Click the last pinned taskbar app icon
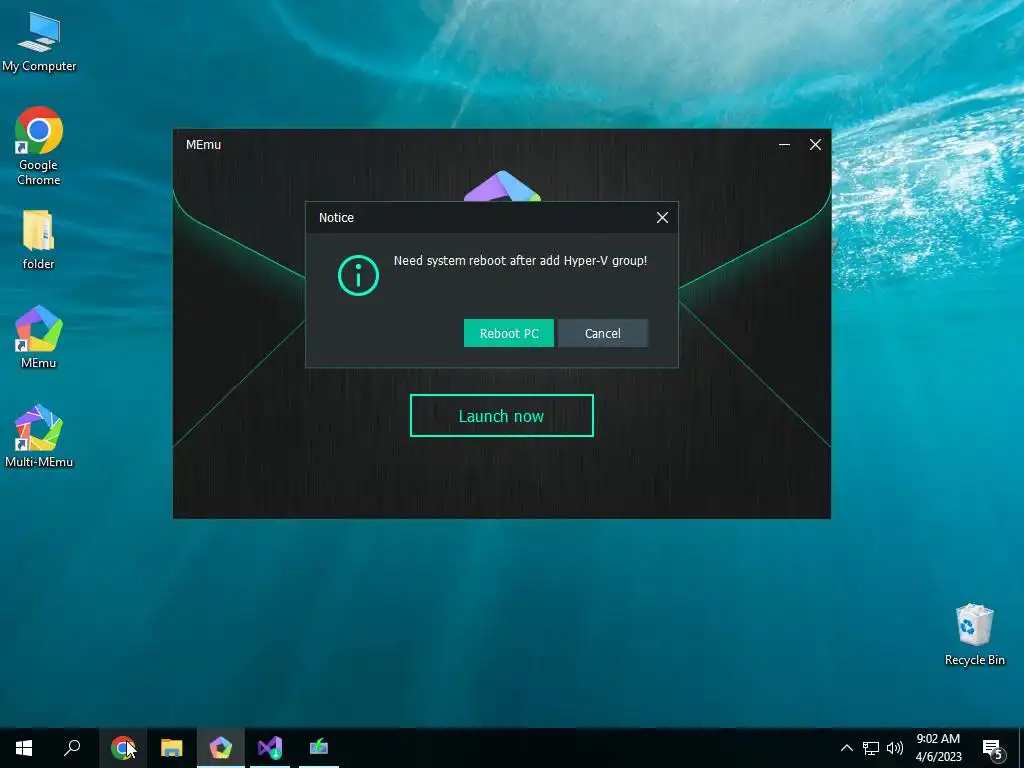This screenshot has width=1024, height=768. point(319,748)
